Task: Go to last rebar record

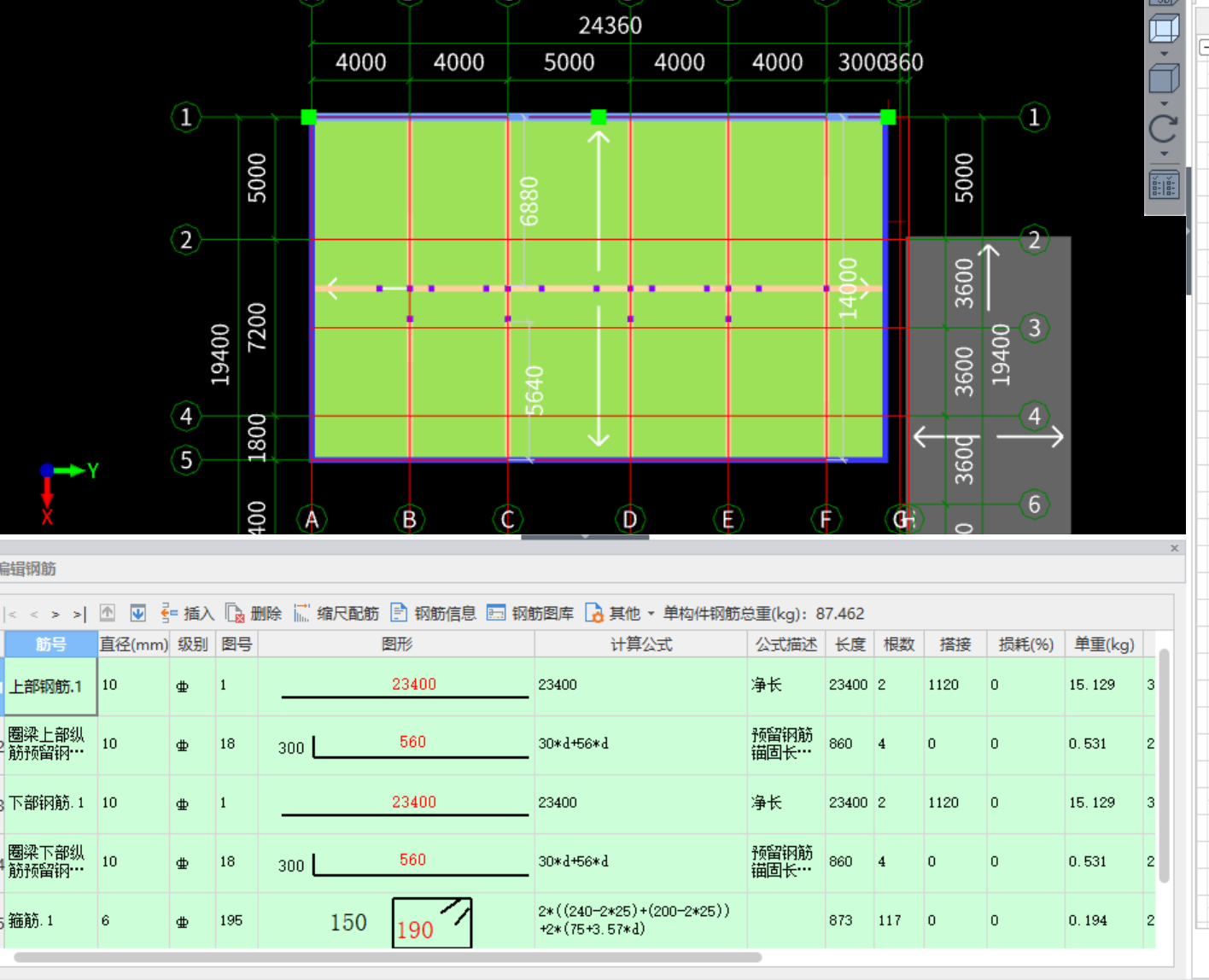Action: coord(79,614)
